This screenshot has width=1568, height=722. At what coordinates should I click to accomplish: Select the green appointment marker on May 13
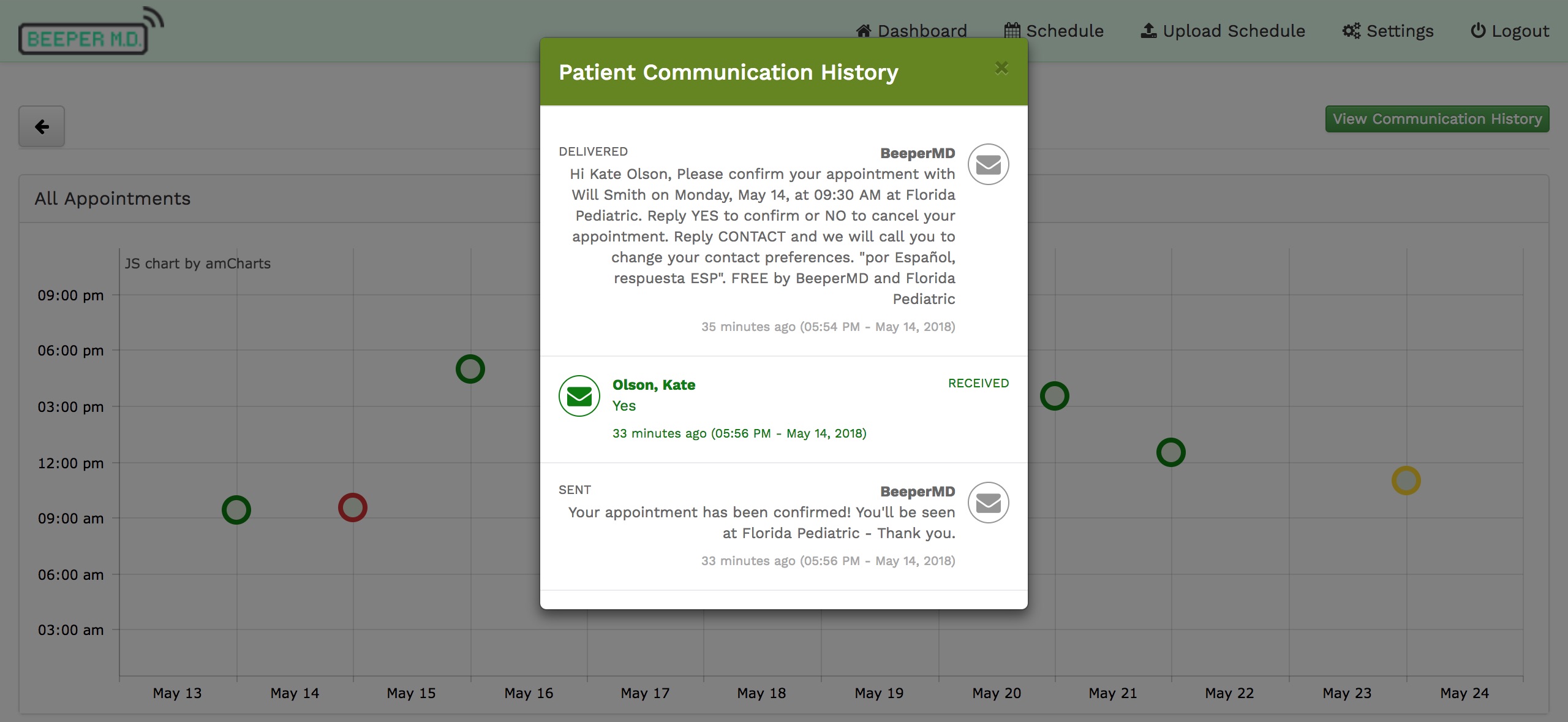236,510
